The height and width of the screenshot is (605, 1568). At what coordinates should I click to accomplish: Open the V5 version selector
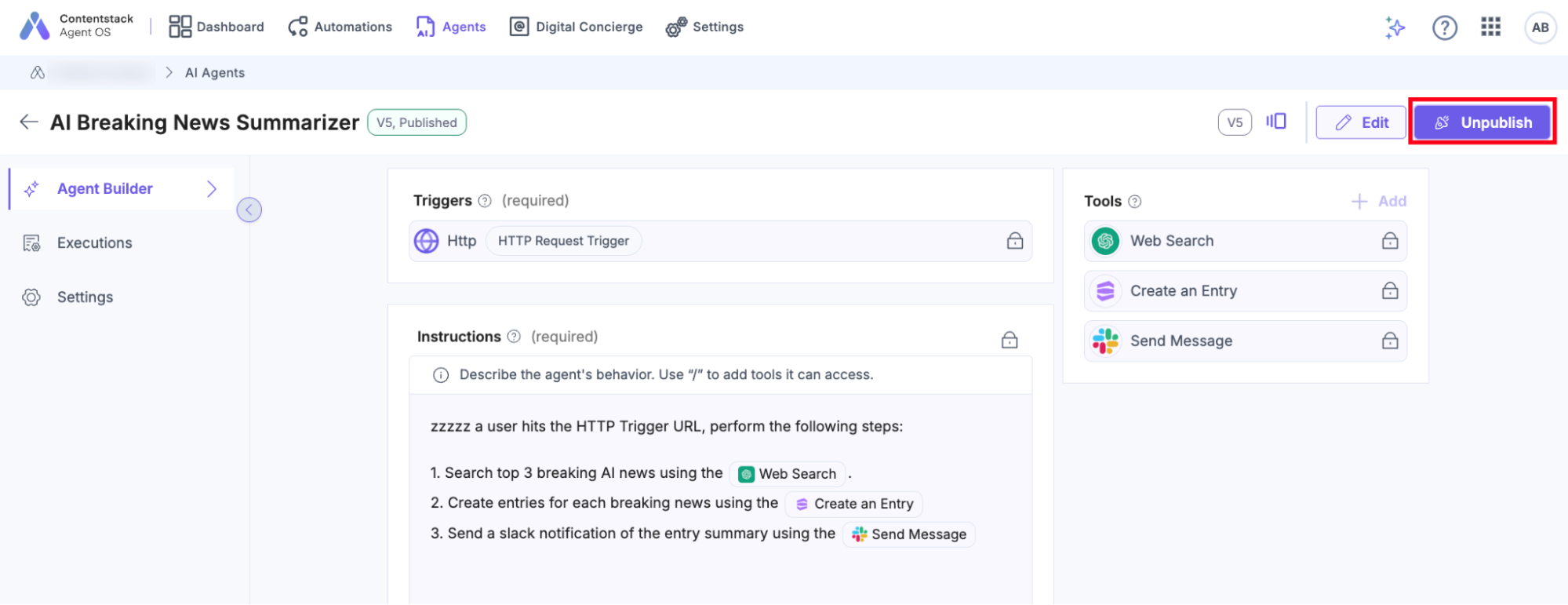1234,122
